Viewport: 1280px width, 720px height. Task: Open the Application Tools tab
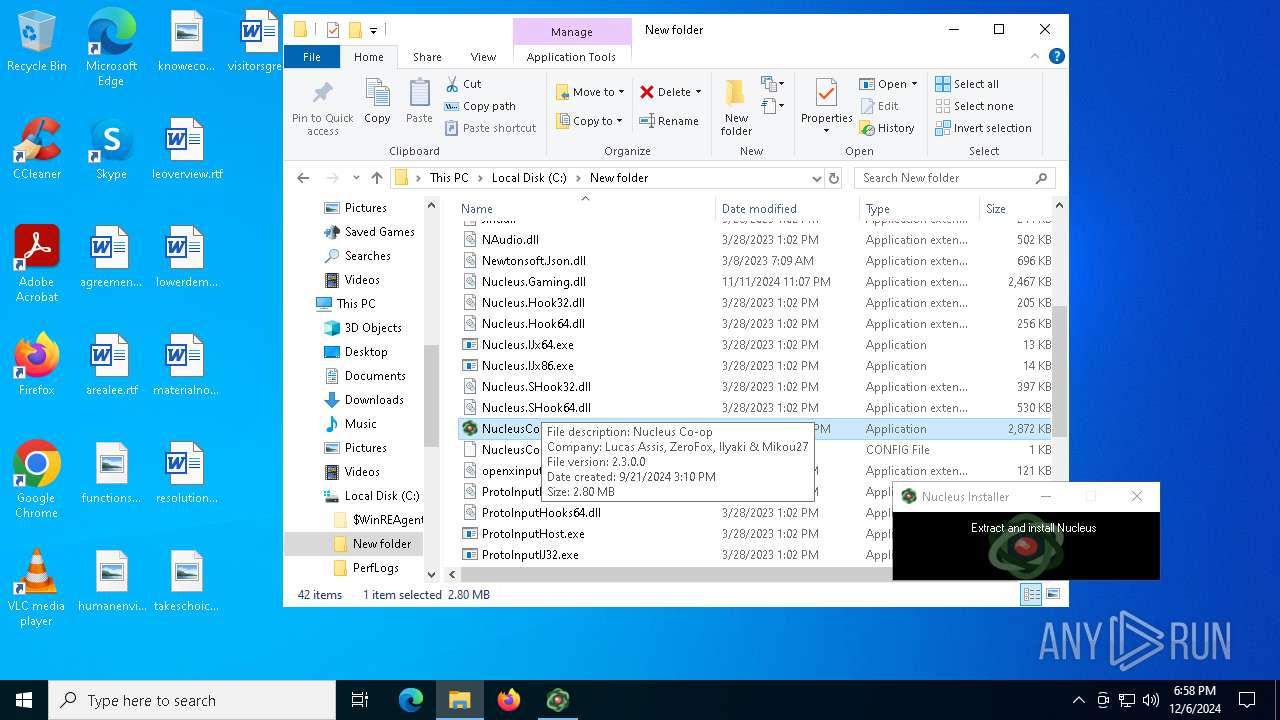[571, 57]
